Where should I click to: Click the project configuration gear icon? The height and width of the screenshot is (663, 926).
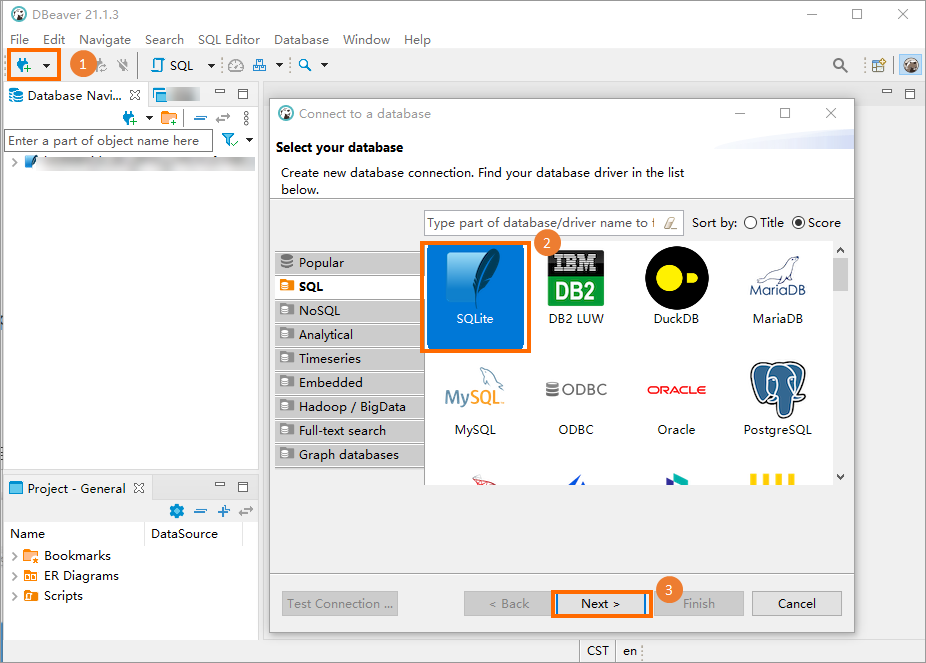(x=177, y=511)
